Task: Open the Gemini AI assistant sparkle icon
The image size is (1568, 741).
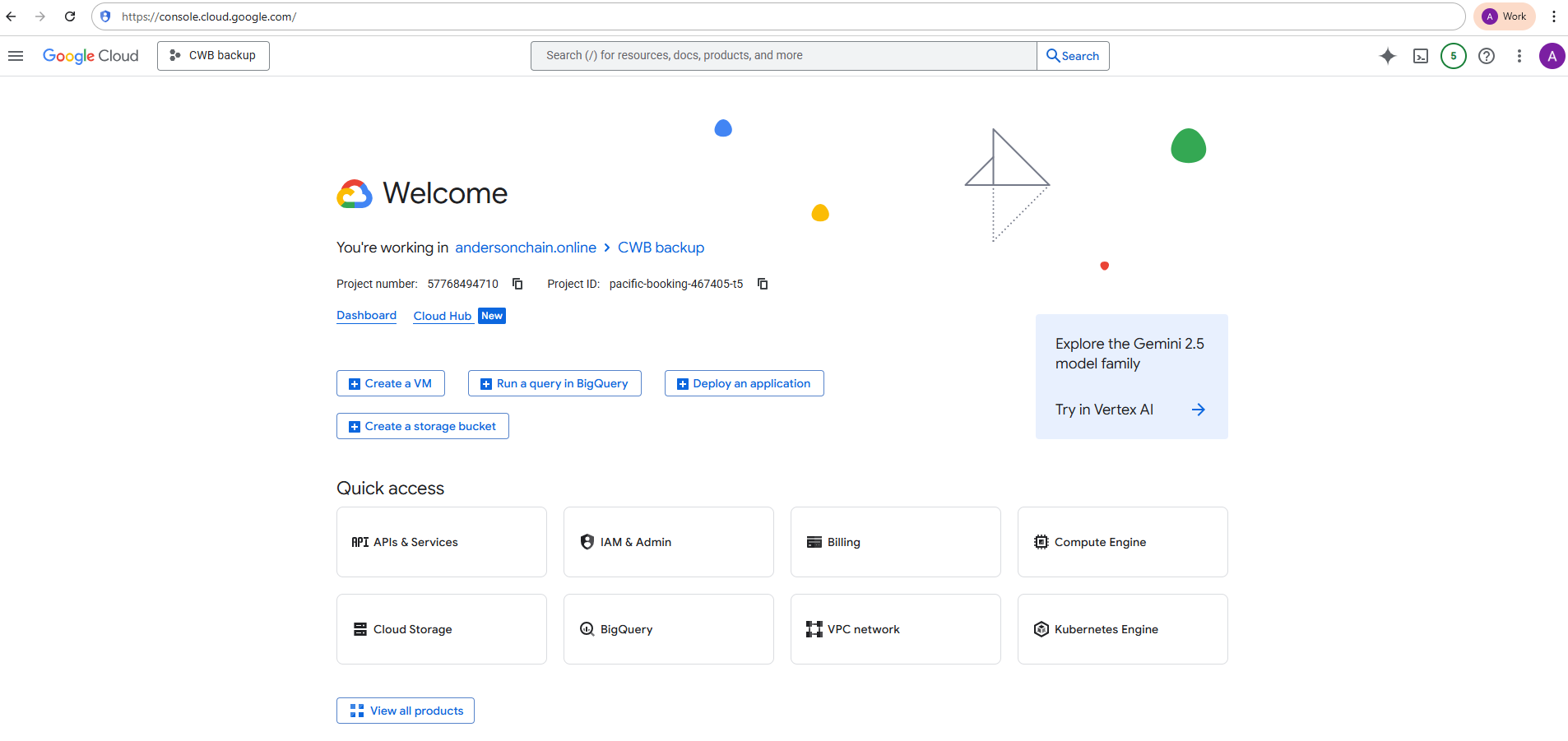Action: [x=1388, y=56]
